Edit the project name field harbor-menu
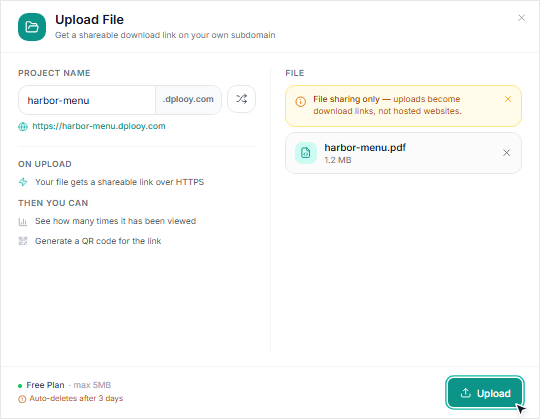This screenshot has width=540, height=420. pyautogui.click(x=87, y=100)
